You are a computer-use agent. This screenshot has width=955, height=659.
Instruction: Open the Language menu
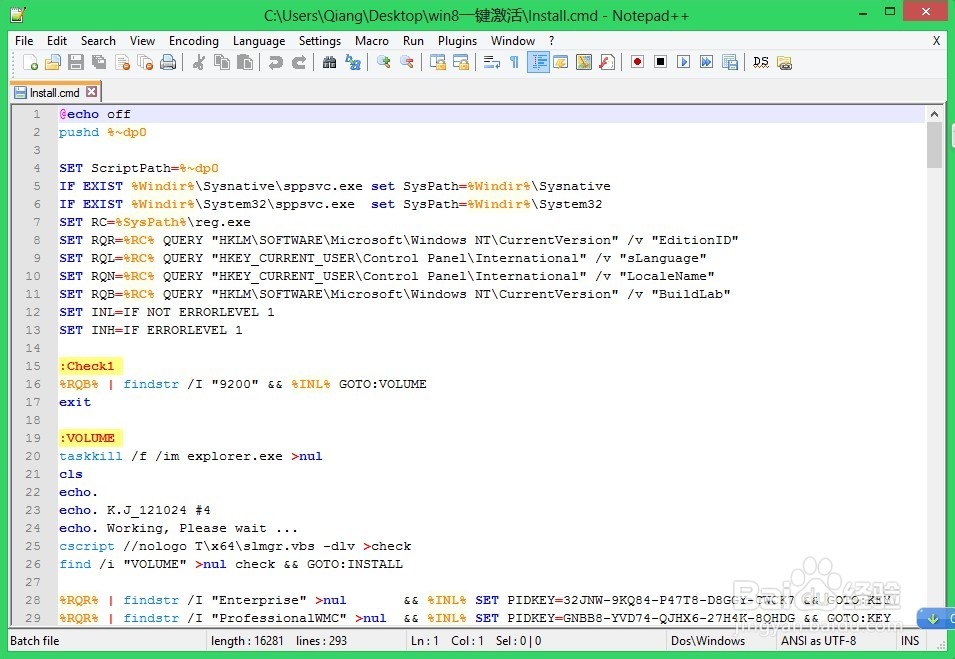[259, 41]
